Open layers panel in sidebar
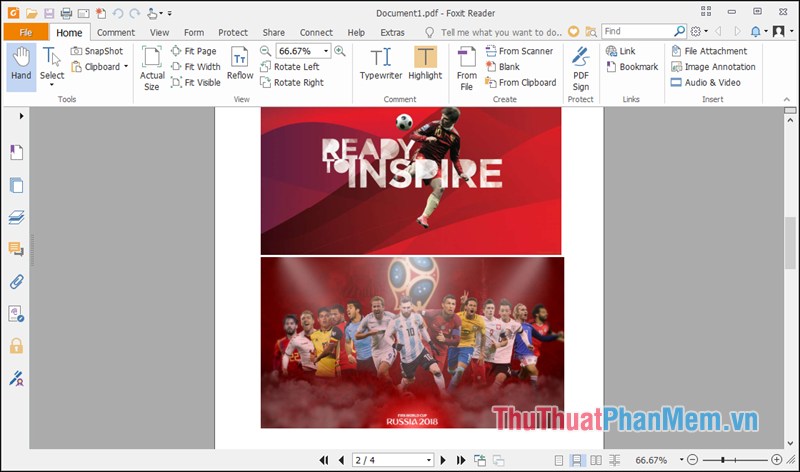 click(x=16, y=217)
